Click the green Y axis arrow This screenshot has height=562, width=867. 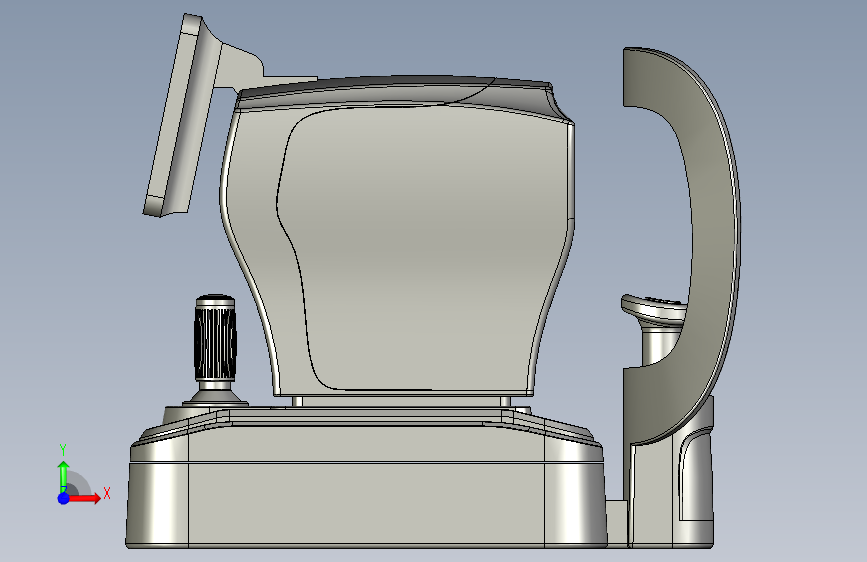coord(64,476)
